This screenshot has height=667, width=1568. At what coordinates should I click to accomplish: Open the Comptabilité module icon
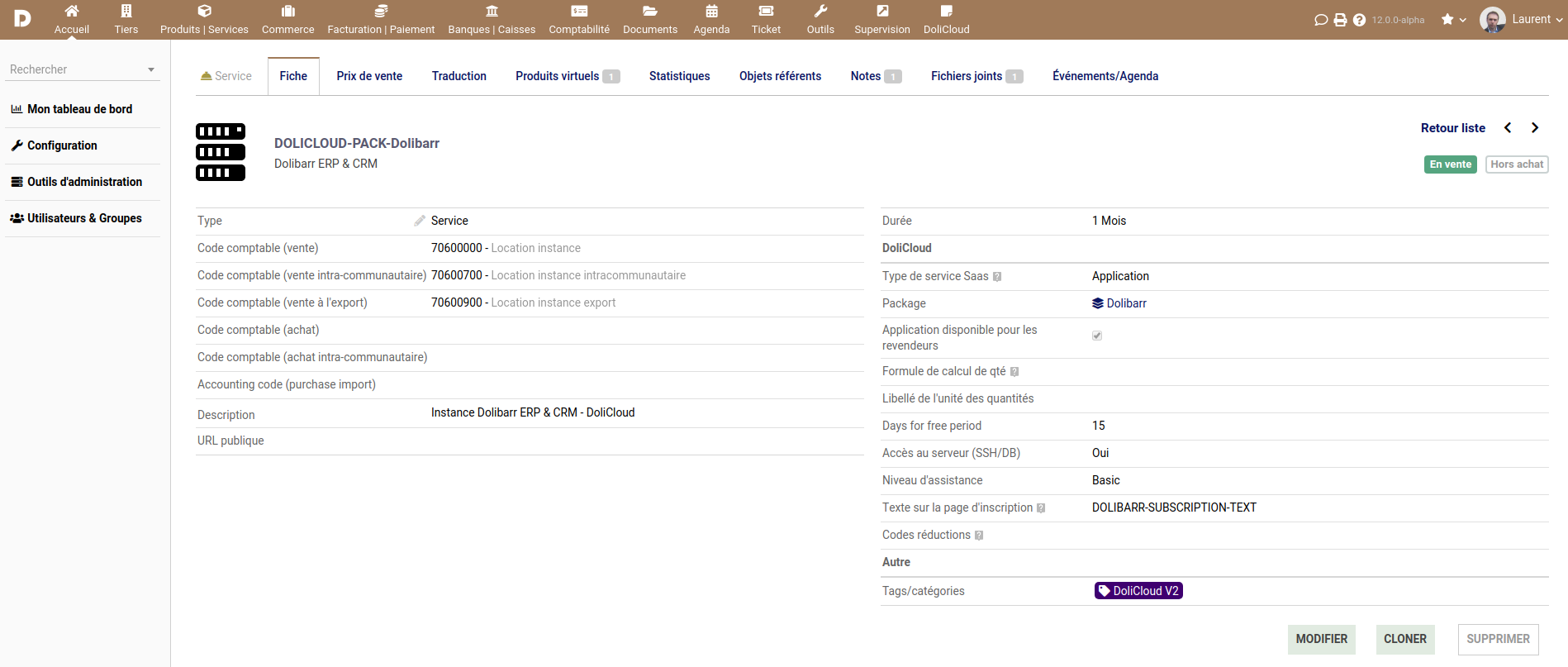tap(579, 11)
